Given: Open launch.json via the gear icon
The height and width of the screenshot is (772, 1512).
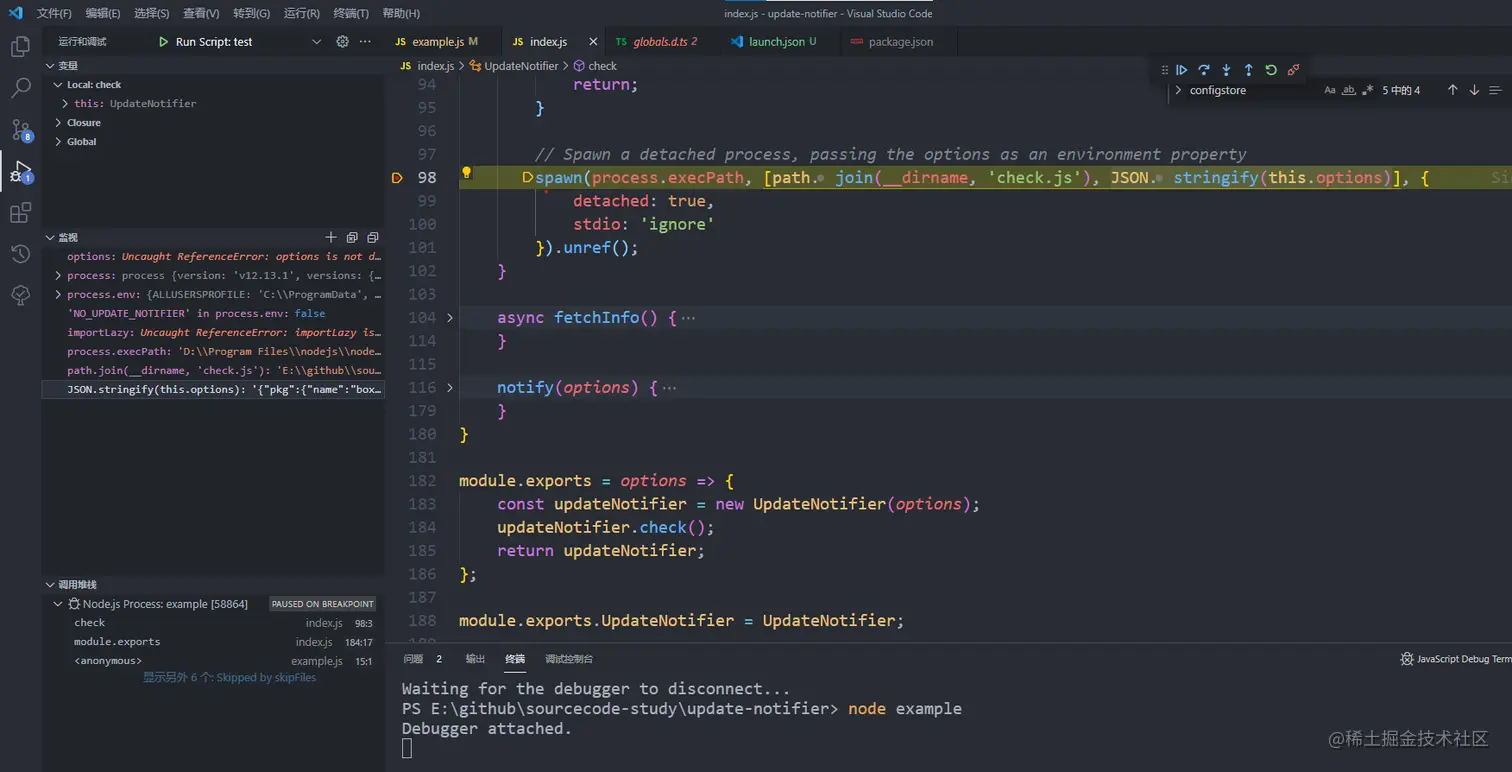Looking at the screenshot, I should [342, 42].
